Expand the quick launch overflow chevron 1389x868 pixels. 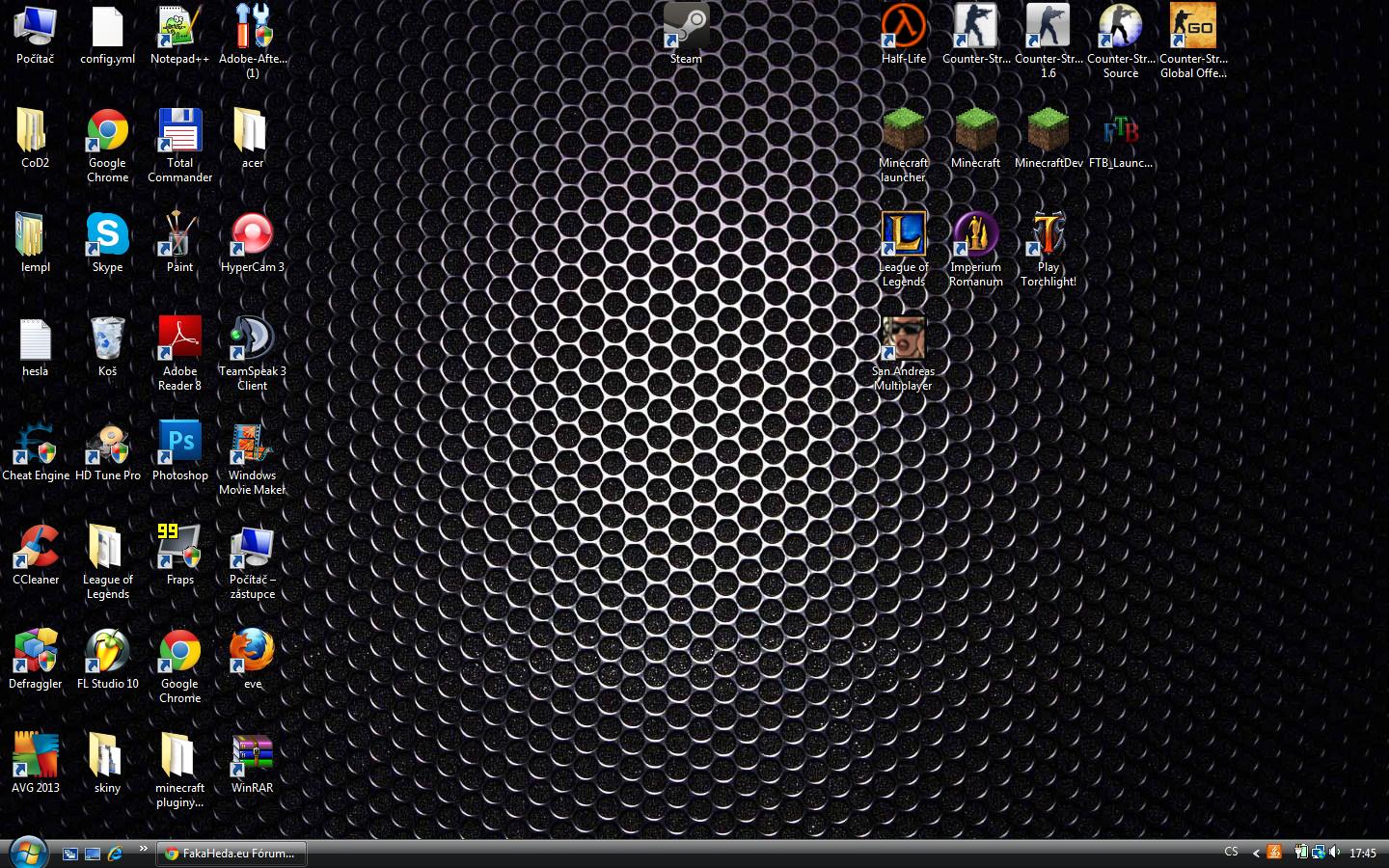coord(143,849)
